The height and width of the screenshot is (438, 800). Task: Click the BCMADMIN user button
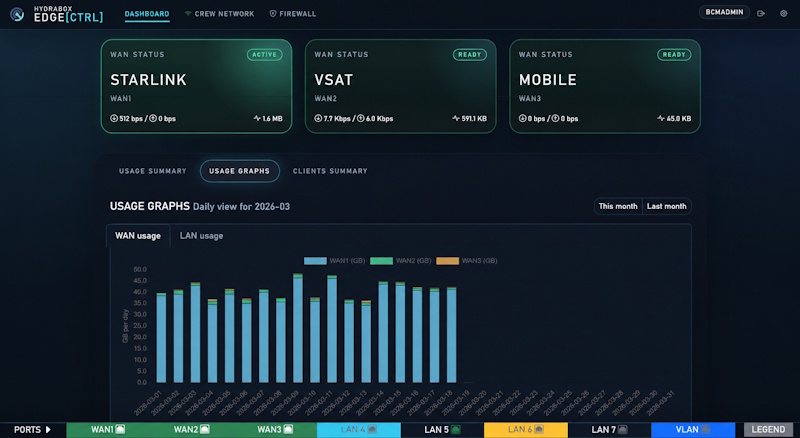[x=724, y=12]
